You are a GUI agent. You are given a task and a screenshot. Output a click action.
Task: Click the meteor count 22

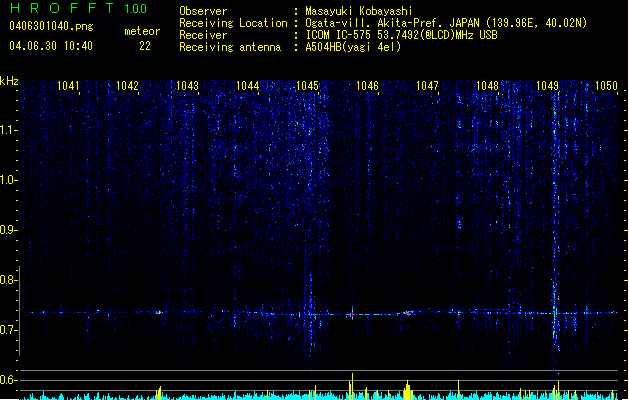pyautogui.click(x=145, y=46)
